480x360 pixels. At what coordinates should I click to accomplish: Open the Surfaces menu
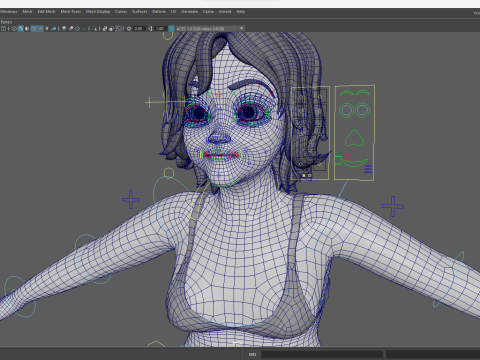(140, 12)
